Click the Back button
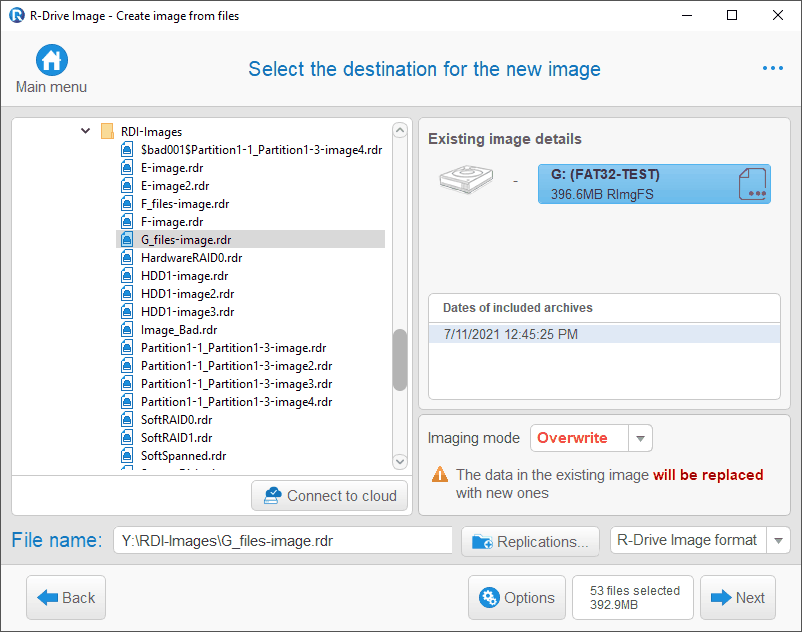The height and width of the screenshot is (632, 802). point(66,597)
